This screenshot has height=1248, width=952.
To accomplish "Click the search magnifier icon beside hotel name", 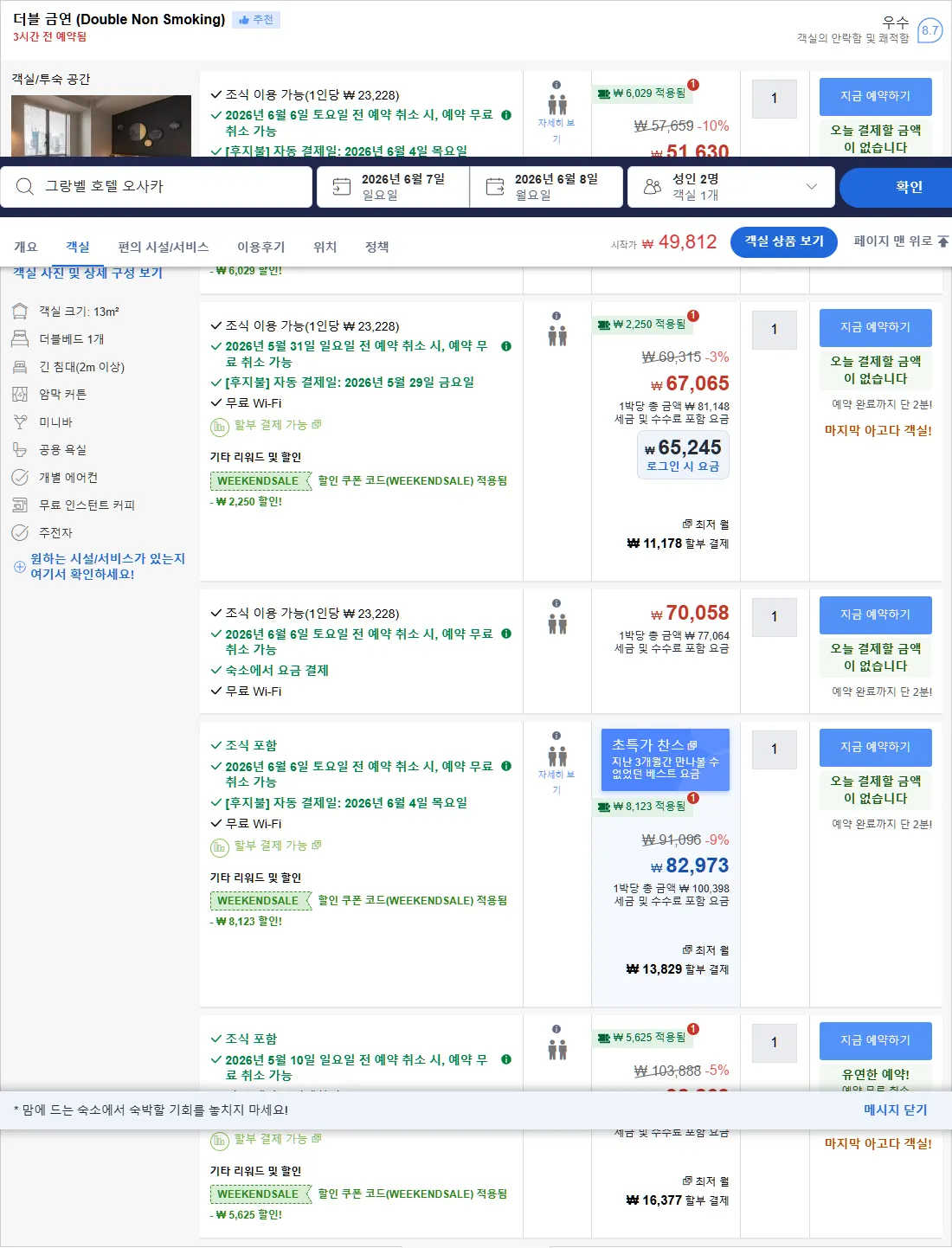I will pos(25,186).
